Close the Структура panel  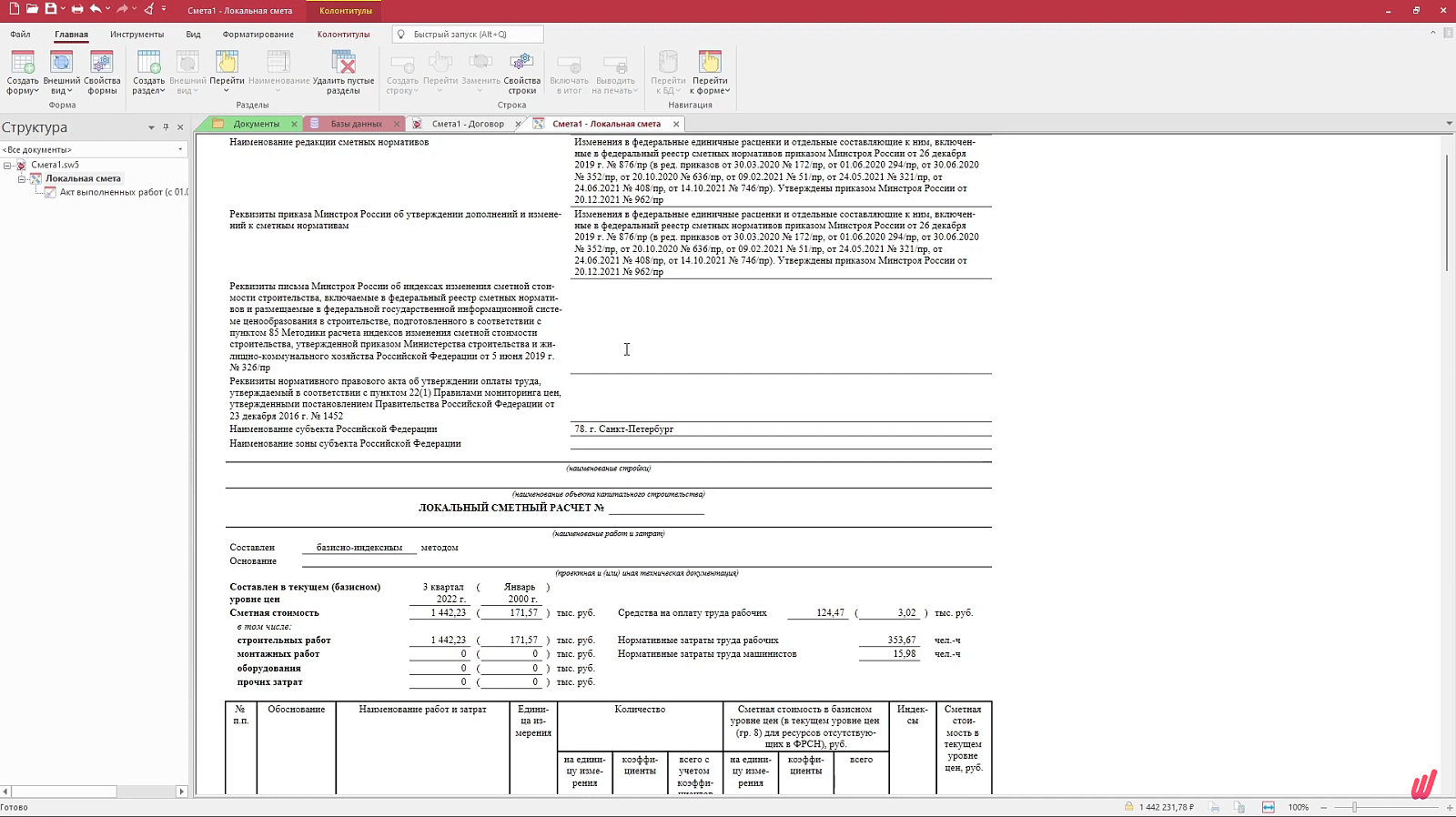[180, 127]
